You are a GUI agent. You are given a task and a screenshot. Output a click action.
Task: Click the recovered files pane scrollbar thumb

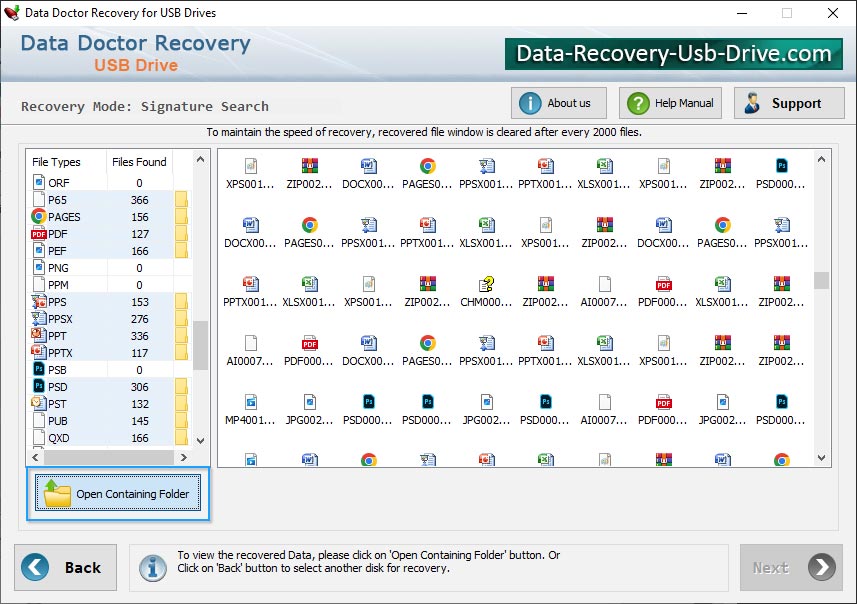point(821,280)
